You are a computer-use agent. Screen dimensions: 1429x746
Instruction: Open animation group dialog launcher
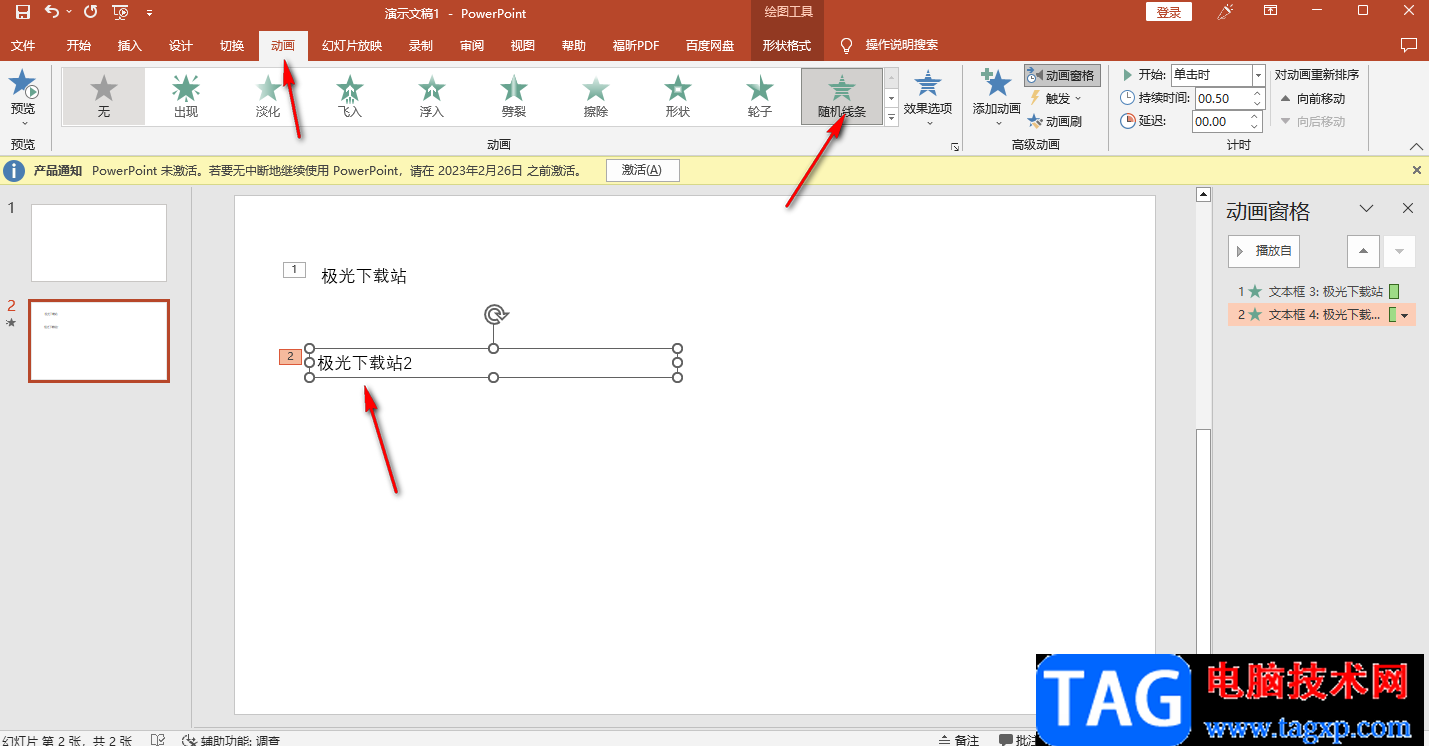tap(955, 147)
